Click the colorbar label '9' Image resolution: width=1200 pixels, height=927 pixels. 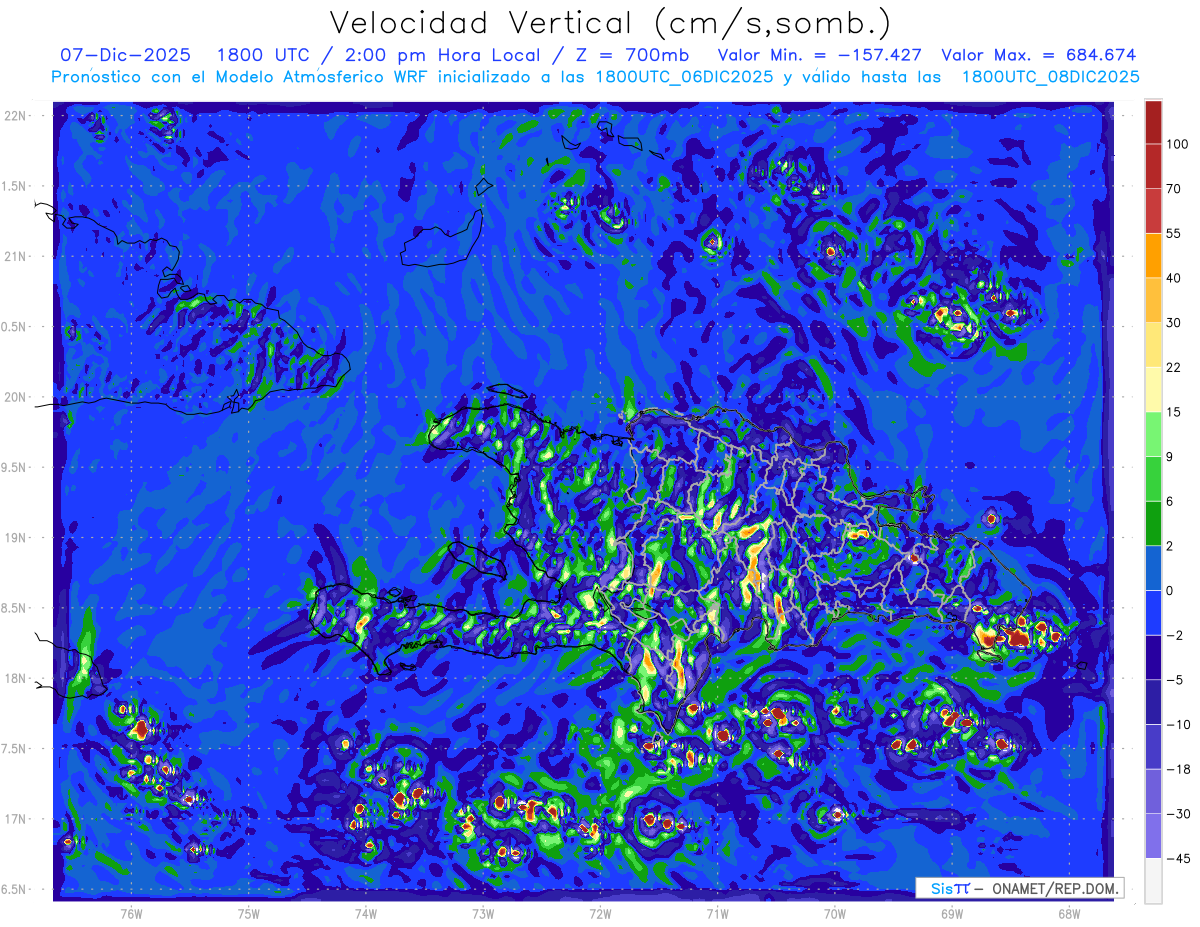(x=1170, y=457)
